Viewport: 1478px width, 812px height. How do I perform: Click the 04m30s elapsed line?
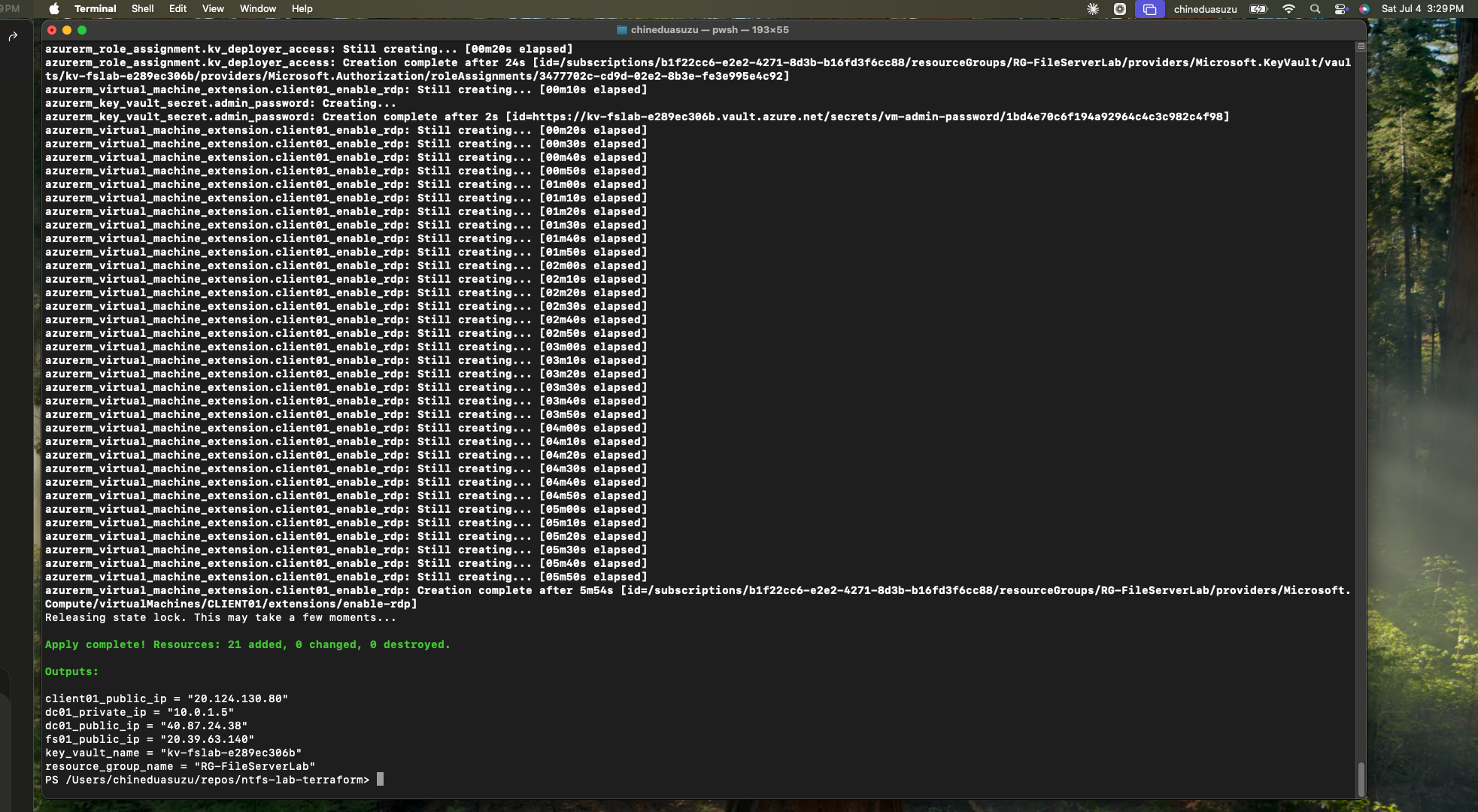point(346,468)
